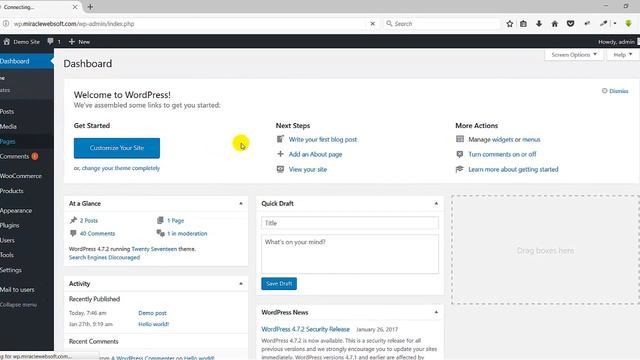Open the 1 in moderation link
640x360 pixels.
187,233
